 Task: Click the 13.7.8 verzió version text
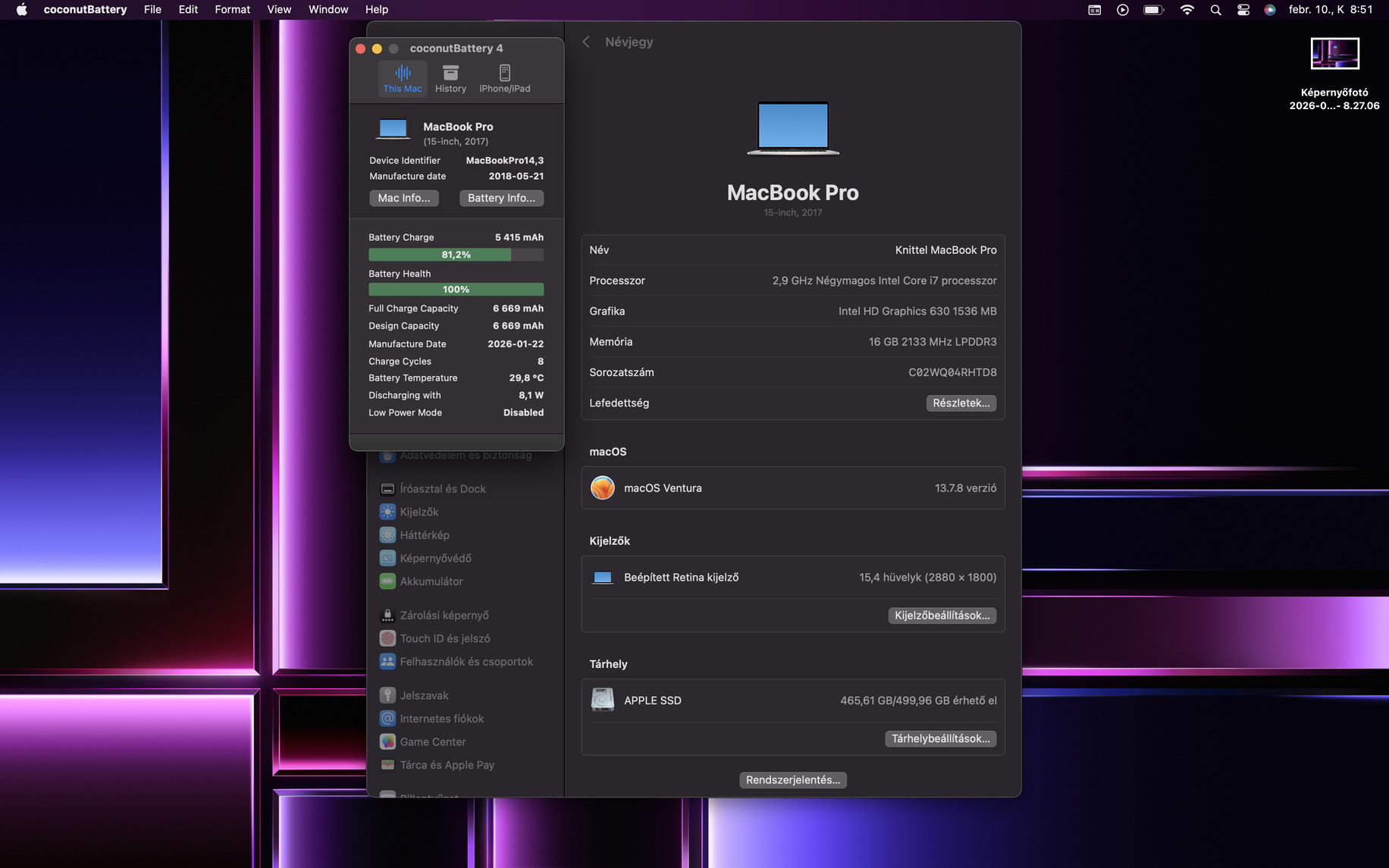[x=966, y=488]
